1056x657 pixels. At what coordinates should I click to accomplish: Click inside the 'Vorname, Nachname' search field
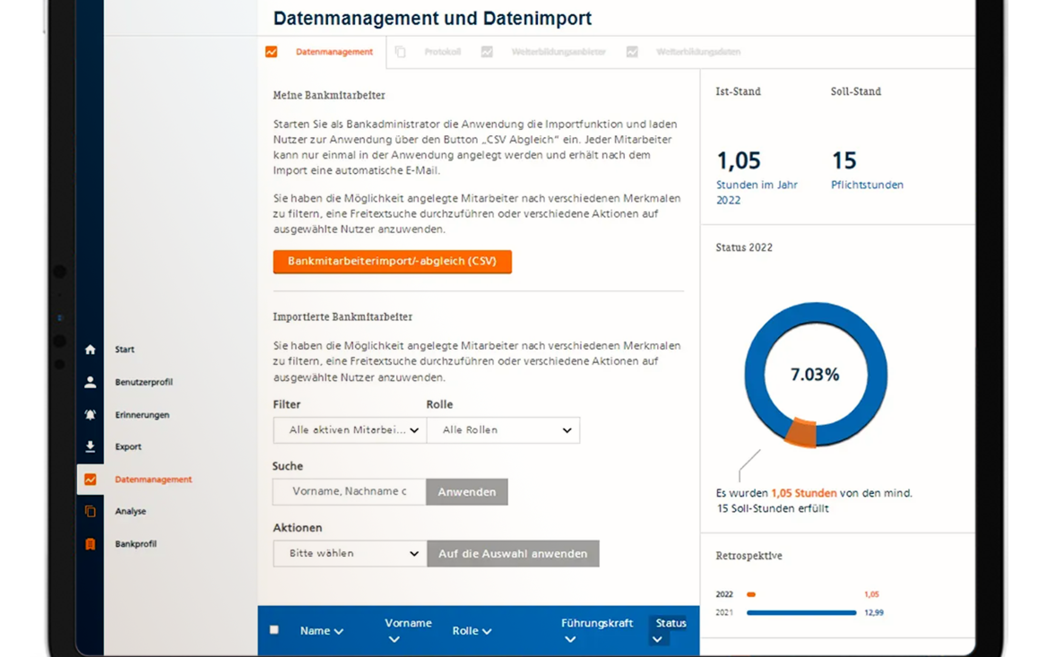[347, 491]
